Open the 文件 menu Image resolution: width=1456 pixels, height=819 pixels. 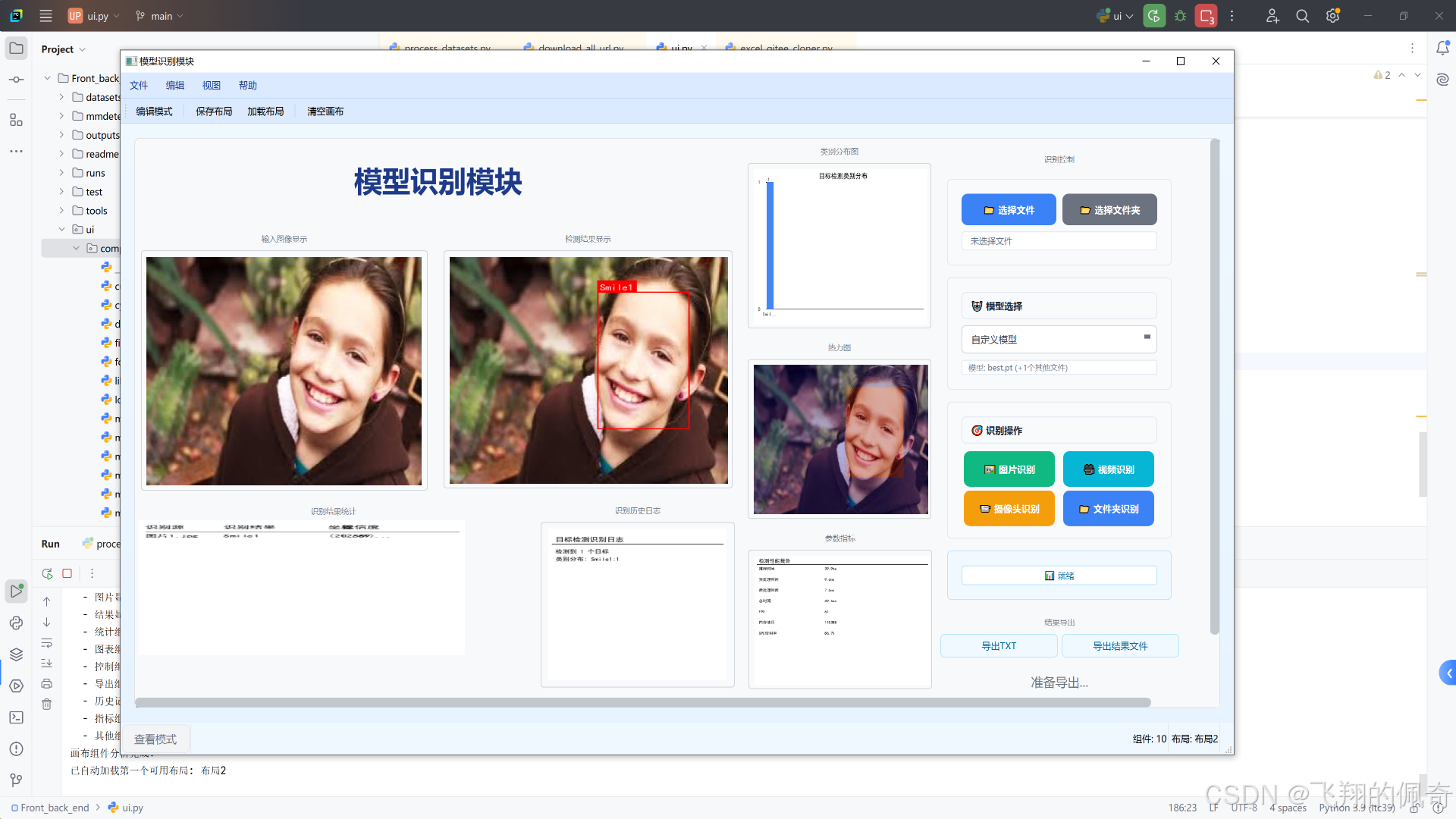[x=139, y=85]
